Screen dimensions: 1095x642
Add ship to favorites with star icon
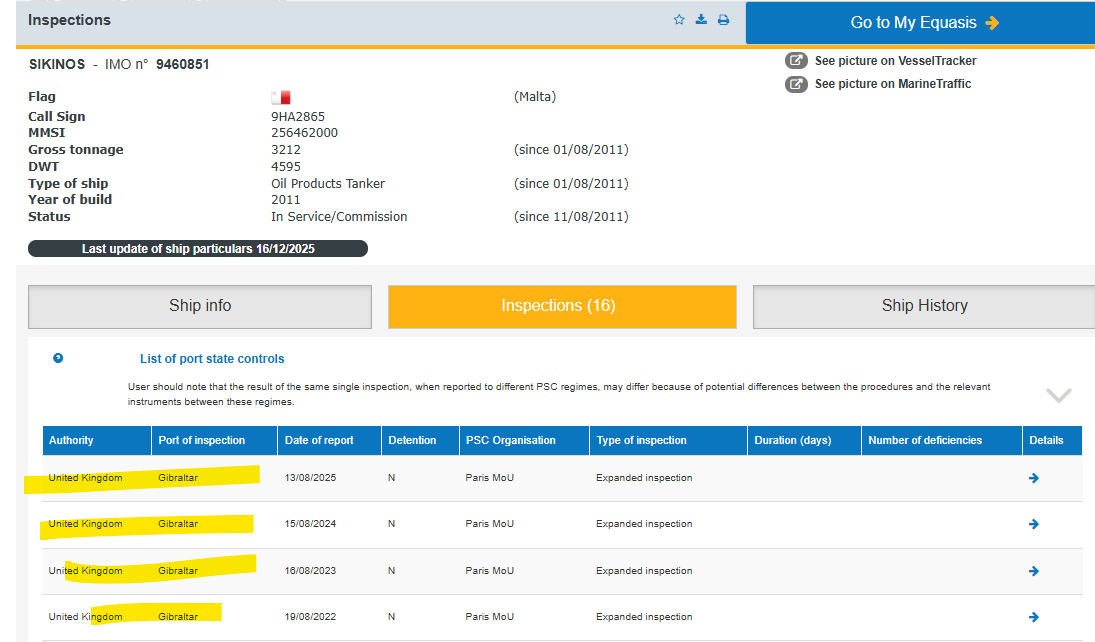pos(679,20)
